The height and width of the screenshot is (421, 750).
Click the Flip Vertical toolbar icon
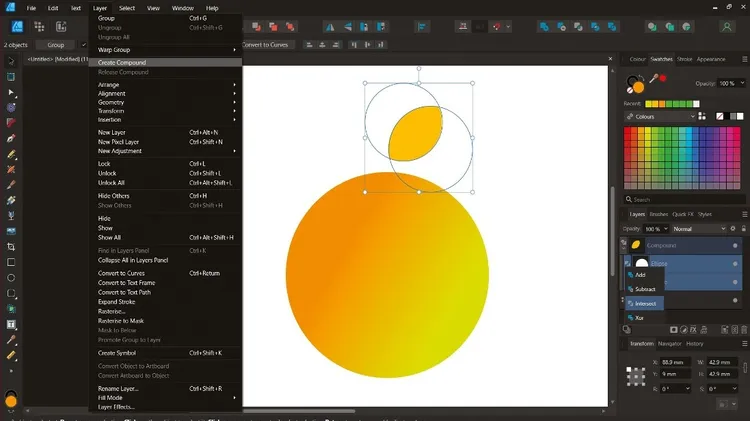pyautogui.click(x=348, y=27)
